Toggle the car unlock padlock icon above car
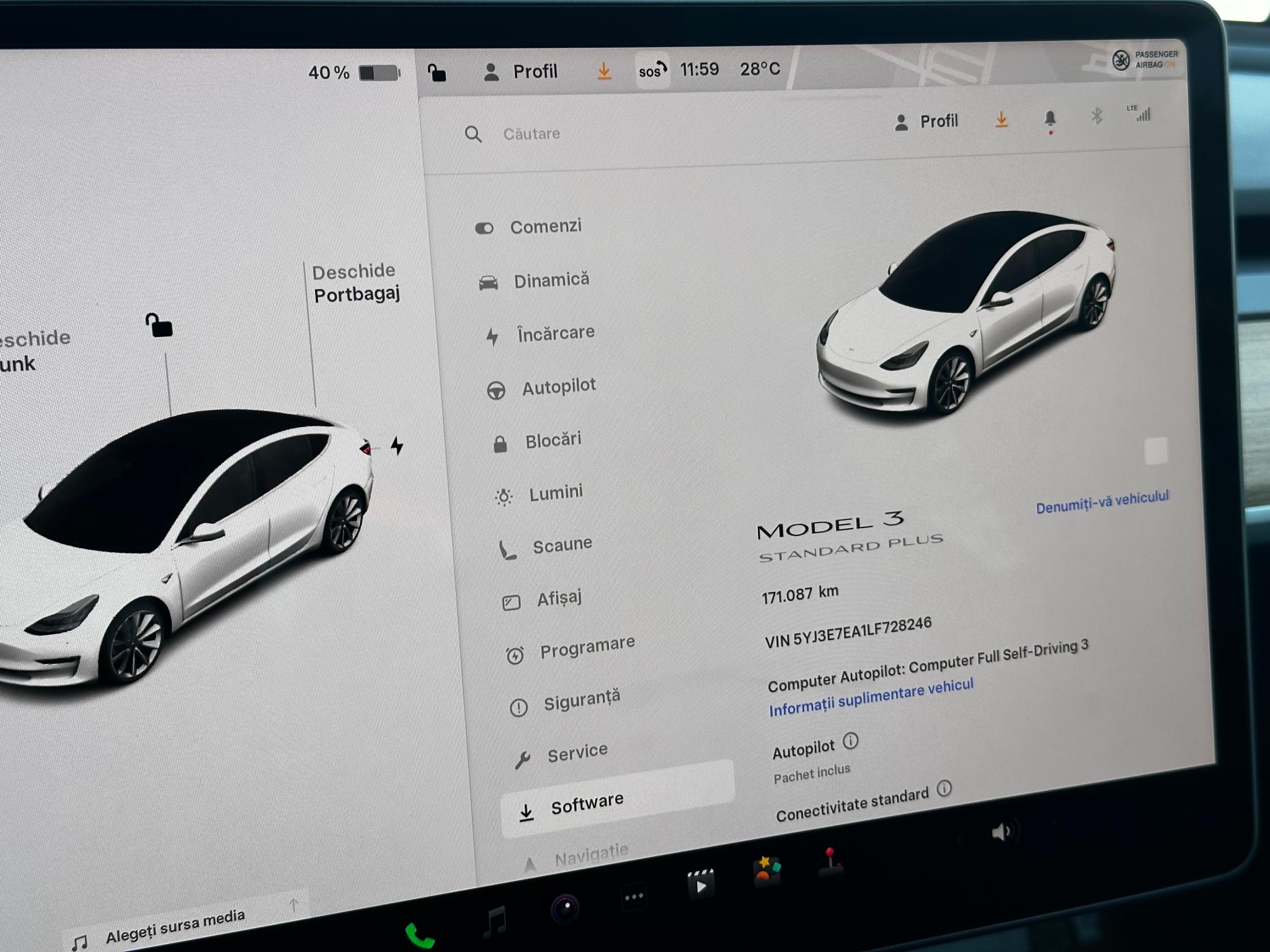The height and width of the screenshot is (952, 1270). tap(159, 325)
